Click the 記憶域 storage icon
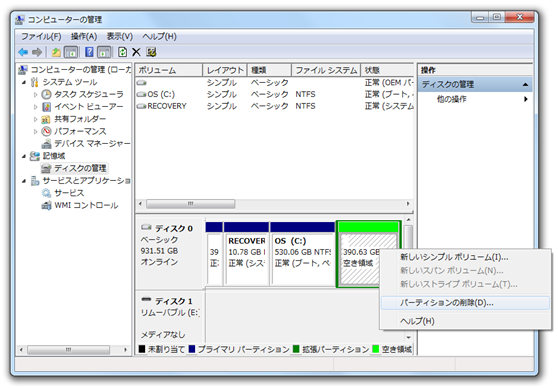Viewport: 558px width, 388px height. point(35,156)
